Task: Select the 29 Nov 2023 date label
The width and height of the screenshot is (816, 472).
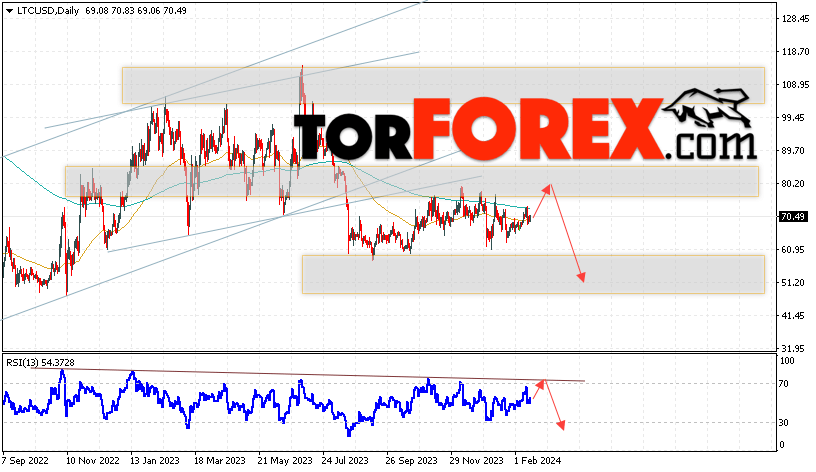Action: click(x=477, y=461)
